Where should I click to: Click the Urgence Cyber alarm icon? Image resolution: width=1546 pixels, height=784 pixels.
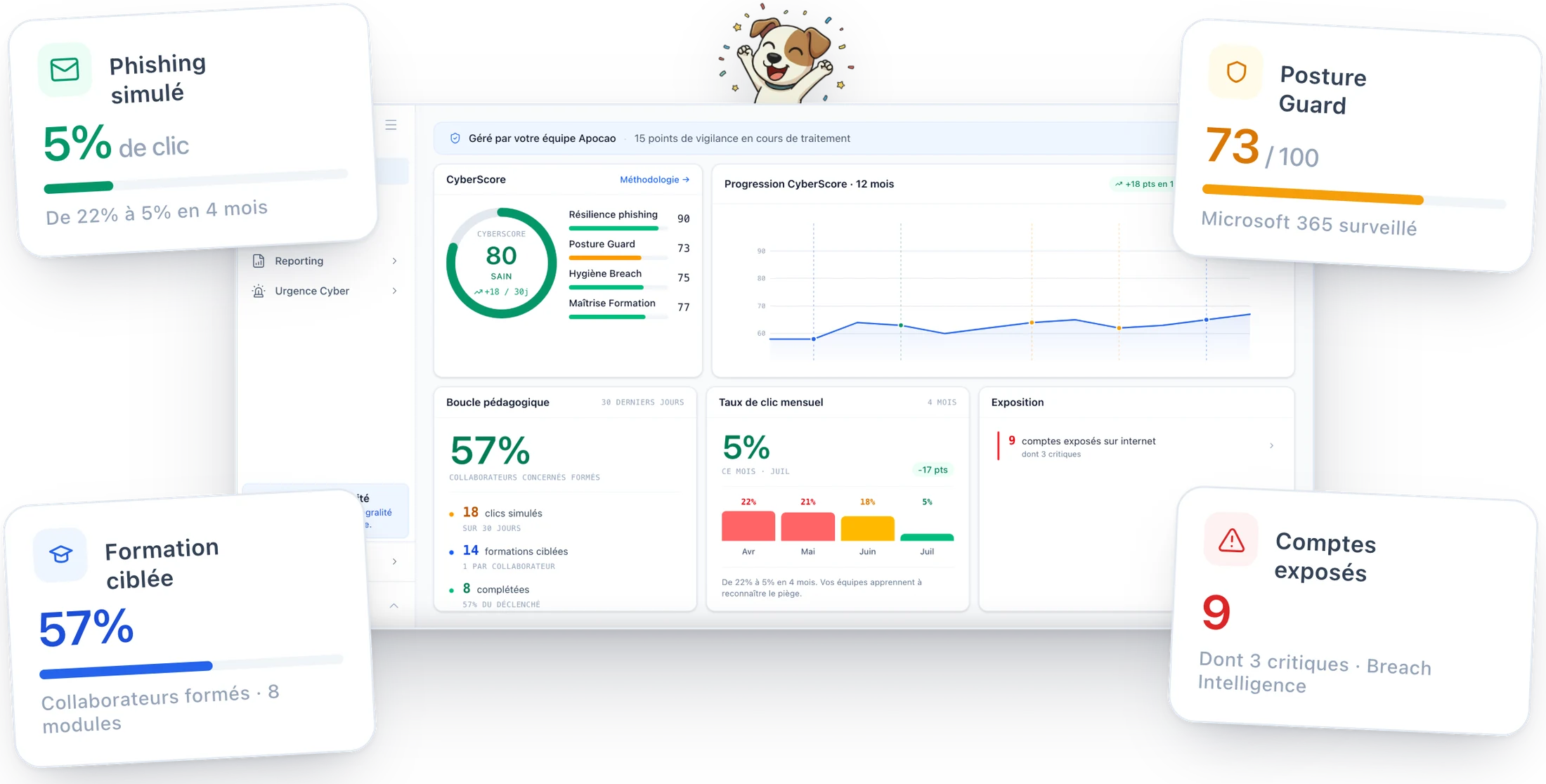259,291
